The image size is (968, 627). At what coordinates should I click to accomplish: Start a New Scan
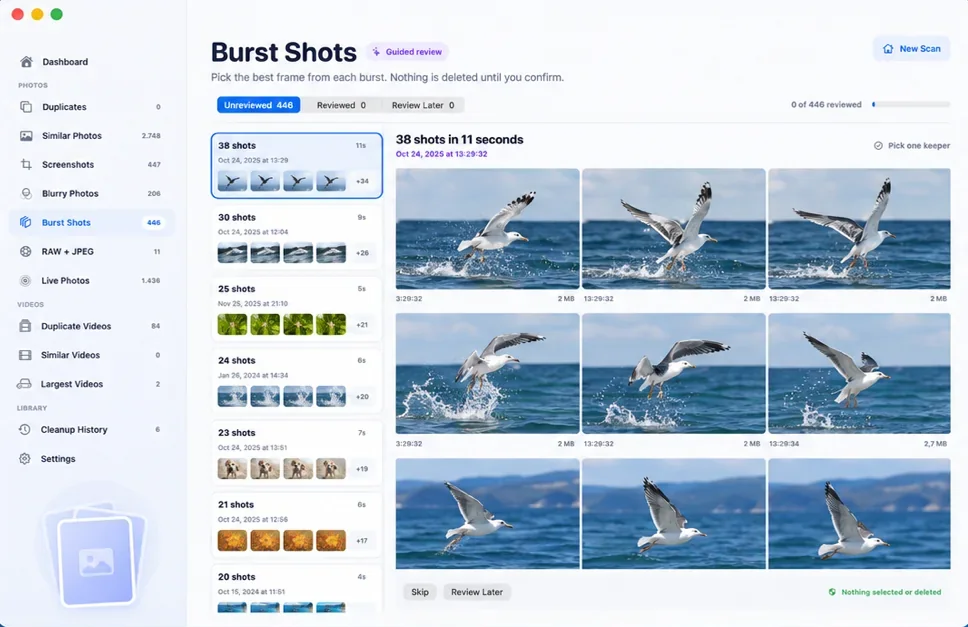coord(911,49)
